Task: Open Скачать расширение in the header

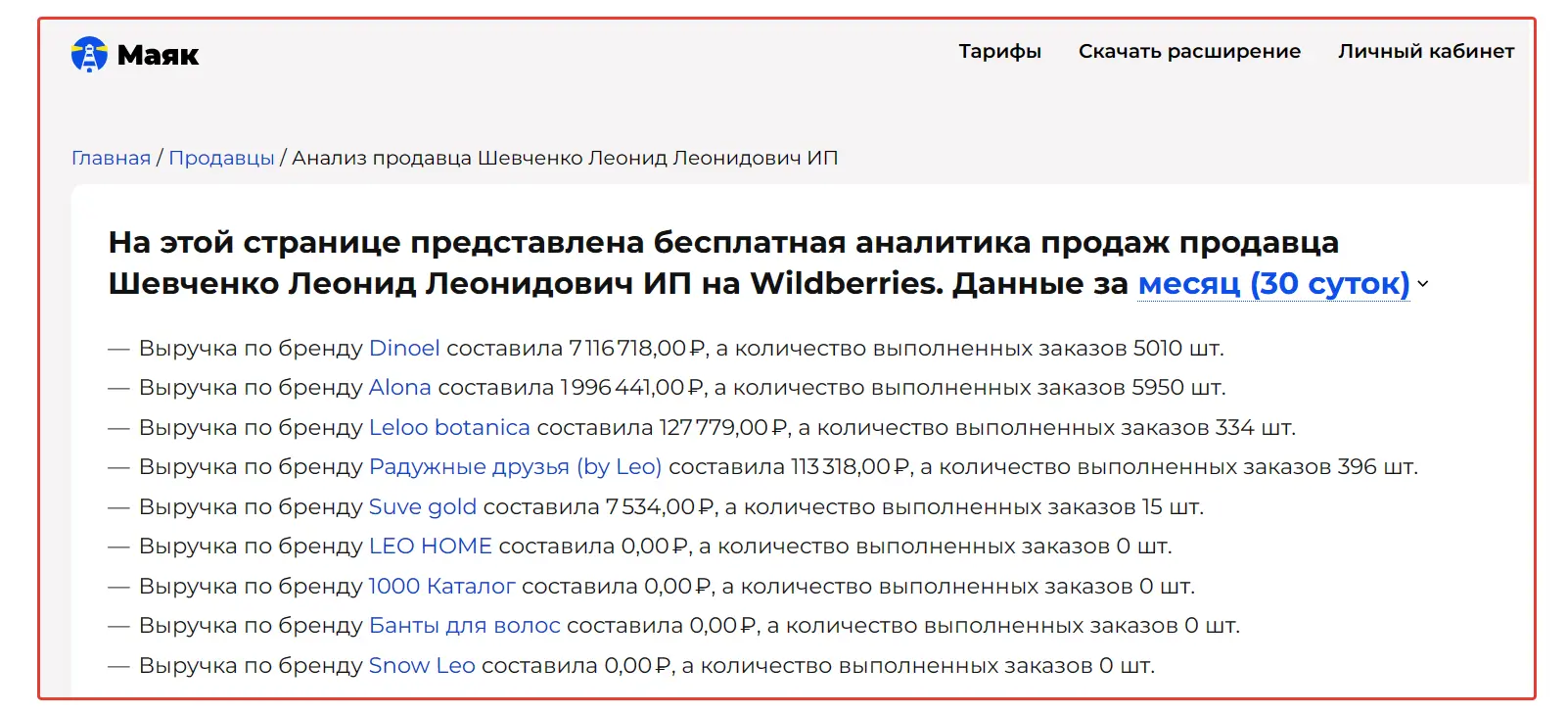Action: click(1189, 51)
